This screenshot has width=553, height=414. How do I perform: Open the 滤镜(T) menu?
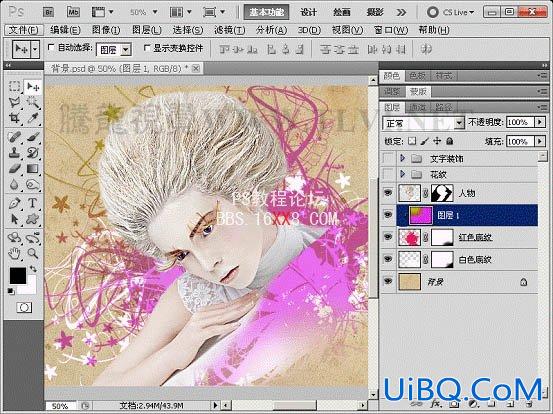(230, 30)
